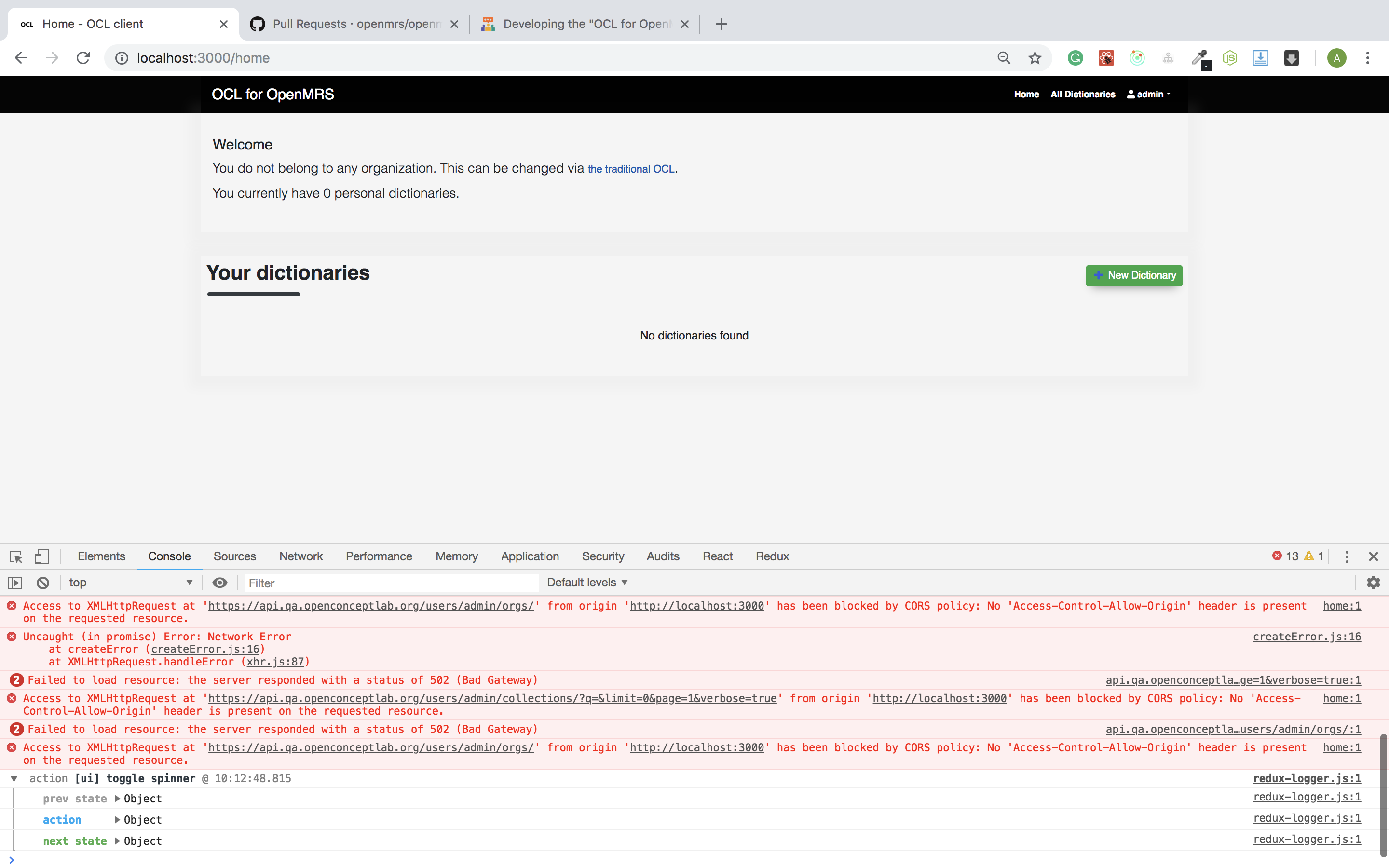This screenshot has height=868, width=1389.
Task: Click the greyed hierarchy extension icon
Action: point(1168,58)
